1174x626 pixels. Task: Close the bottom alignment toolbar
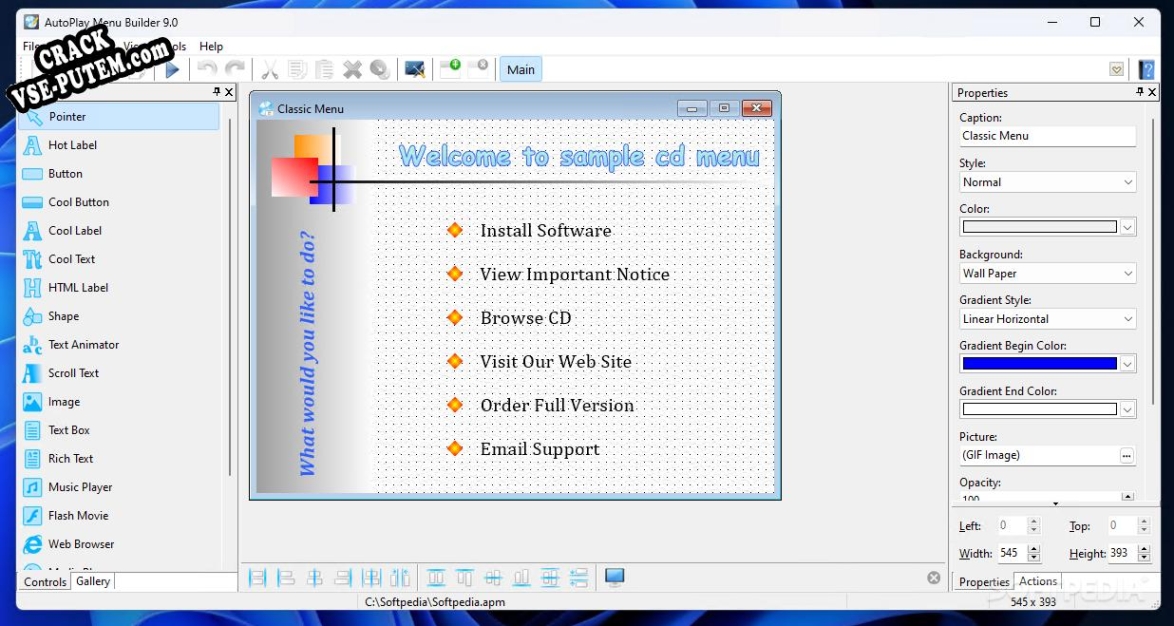(934, 577)
